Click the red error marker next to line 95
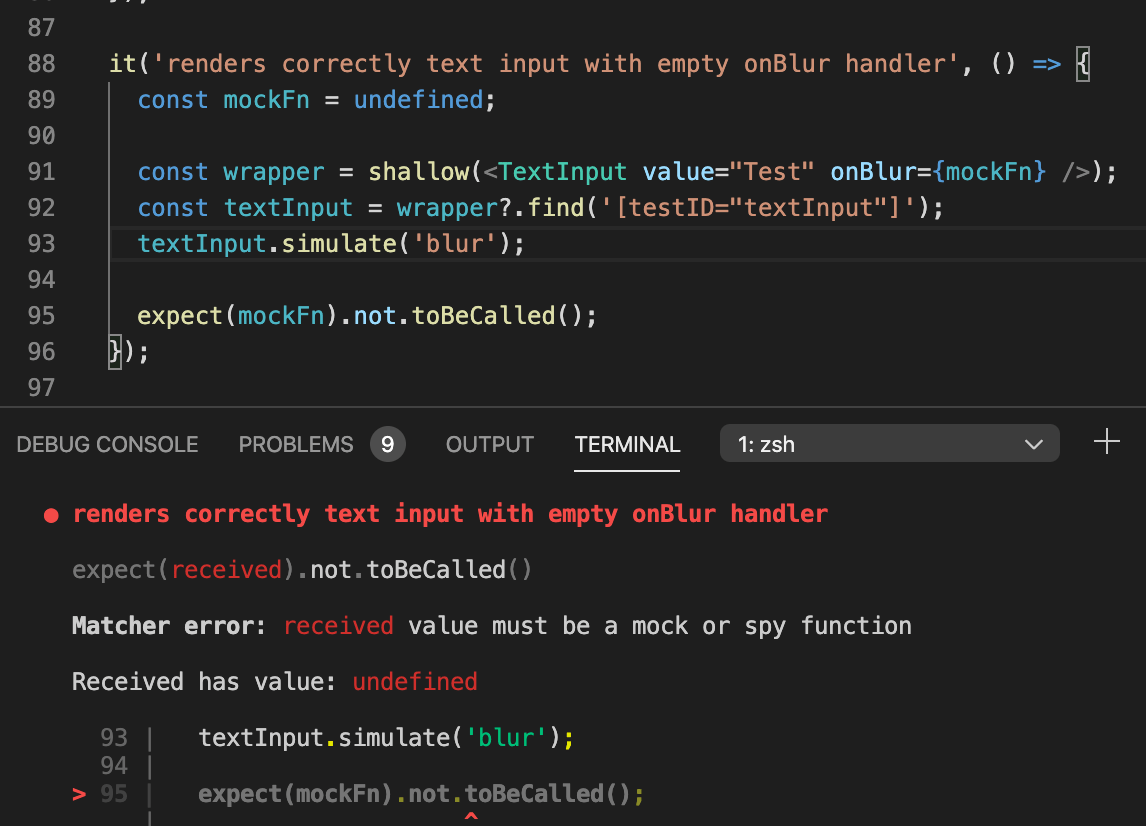 point(78,793)
